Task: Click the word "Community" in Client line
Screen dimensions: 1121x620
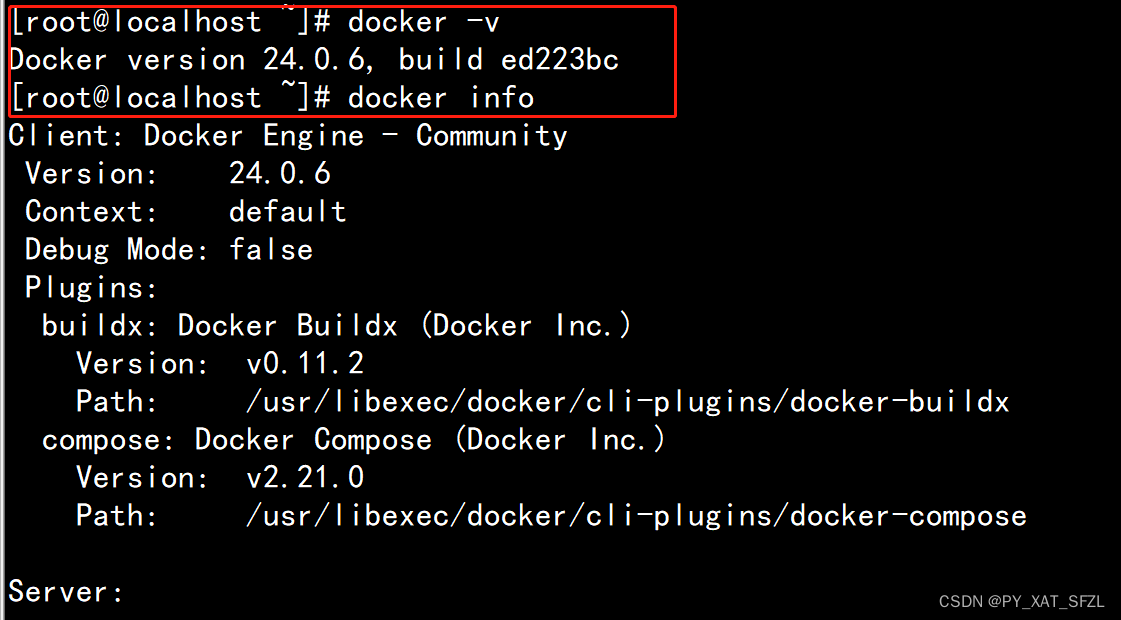Action: pos(492,136)
